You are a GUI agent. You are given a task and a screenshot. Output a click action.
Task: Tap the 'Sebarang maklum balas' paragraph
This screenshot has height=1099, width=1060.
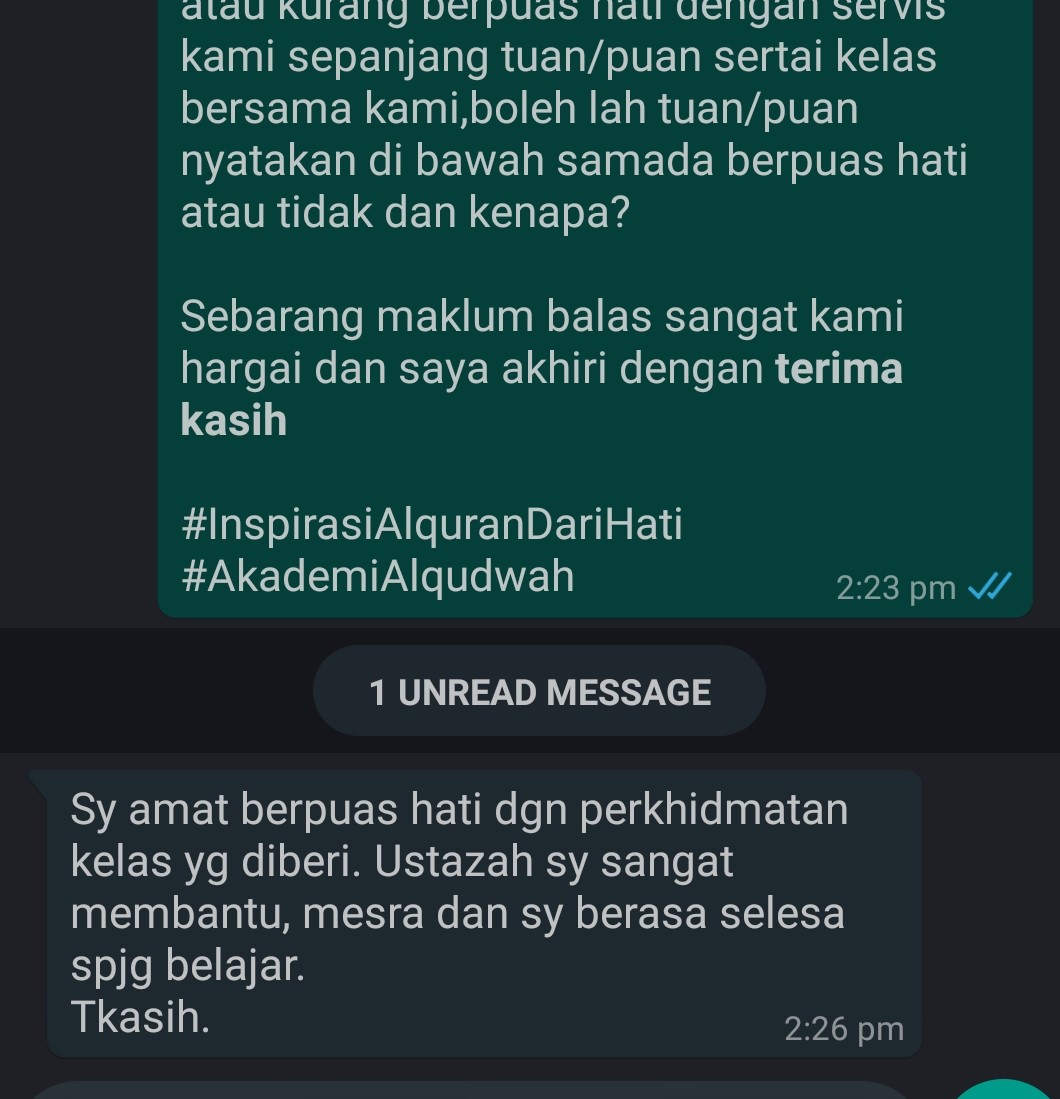541,368
